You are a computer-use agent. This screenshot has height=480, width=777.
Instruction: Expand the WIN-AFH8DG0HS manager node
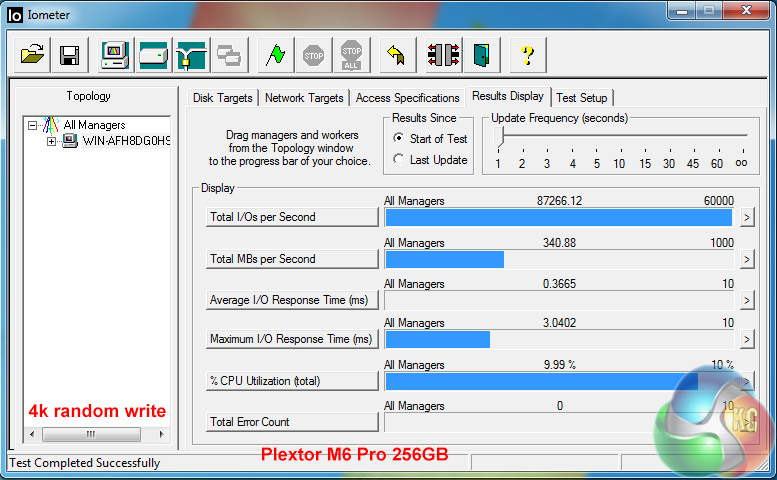coord(51,142)
